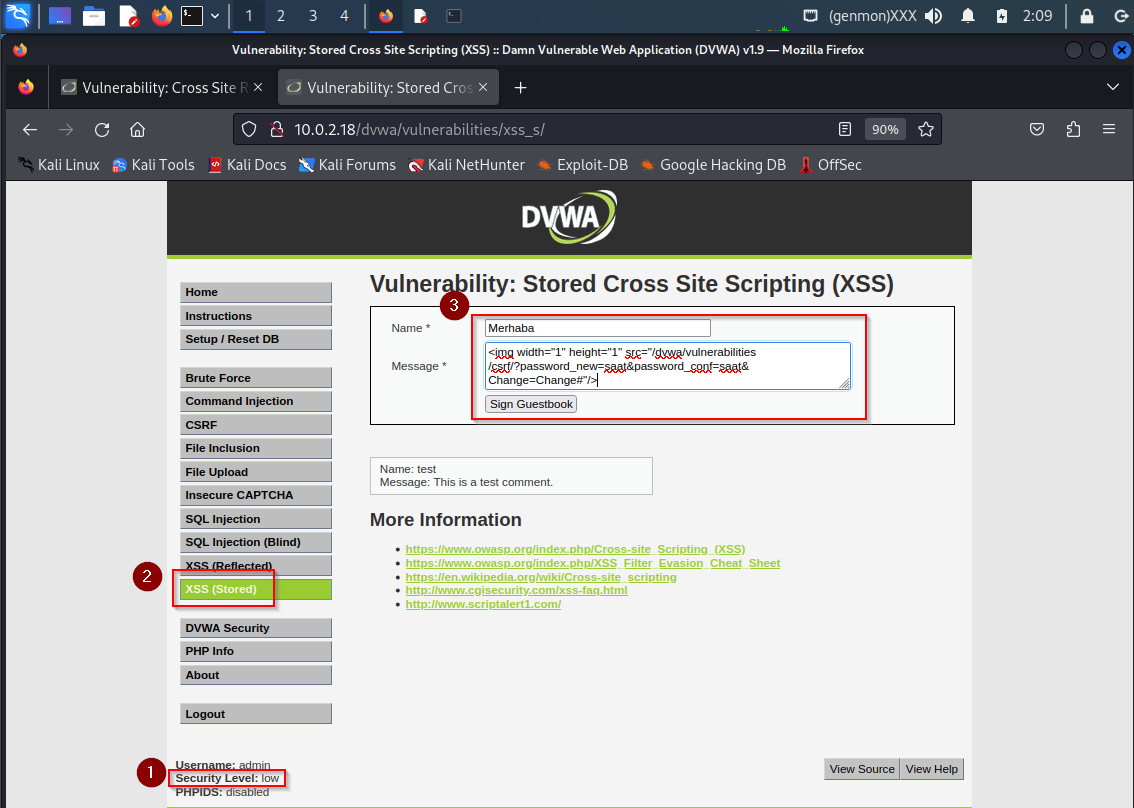Open the terminal emulator launcher icon
The height and width of the screenshot is (808, 1134).
(x=192, y=15)
